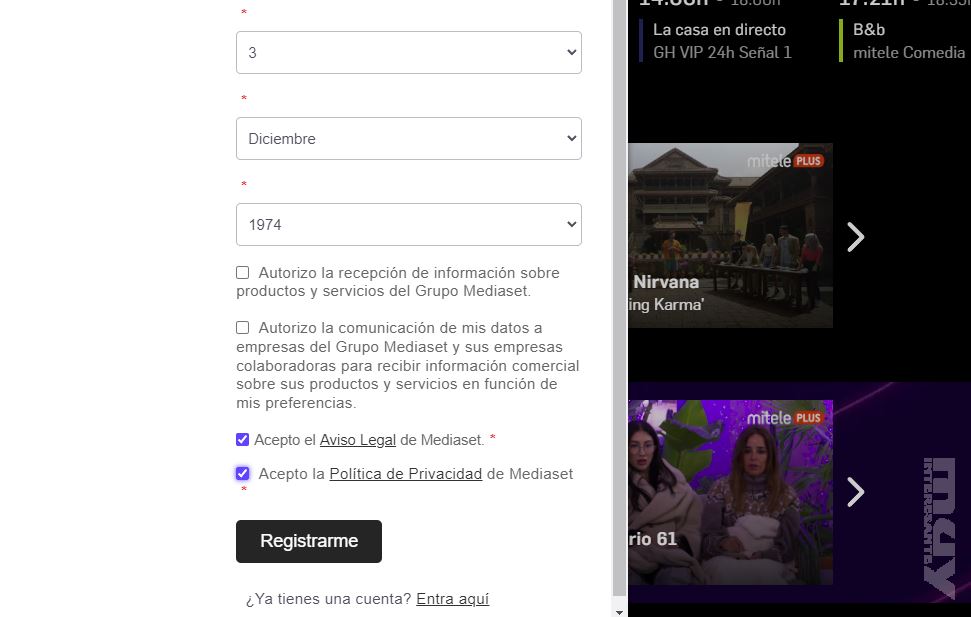Select La casa en directo guide entry
This screenshot has height=617, width=971.
(x=720, y=40)
